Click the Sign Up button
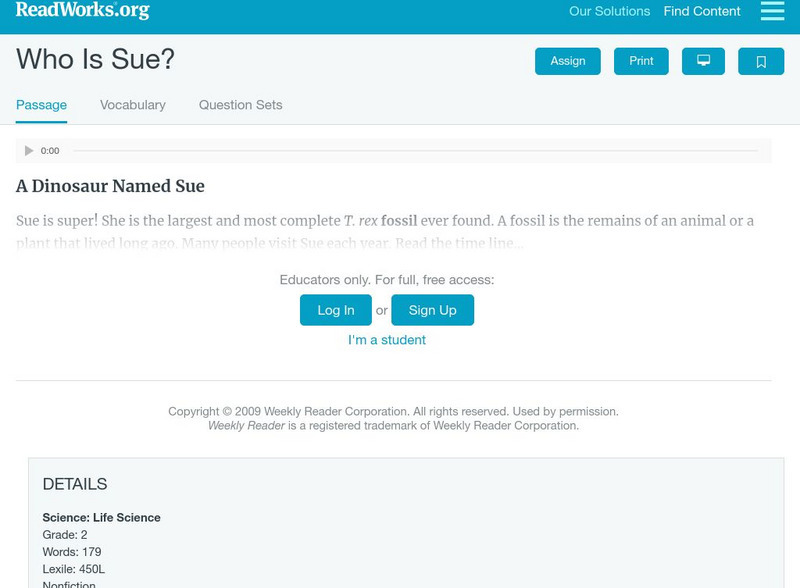Screen dimensions: 800x588 [432, 310]
